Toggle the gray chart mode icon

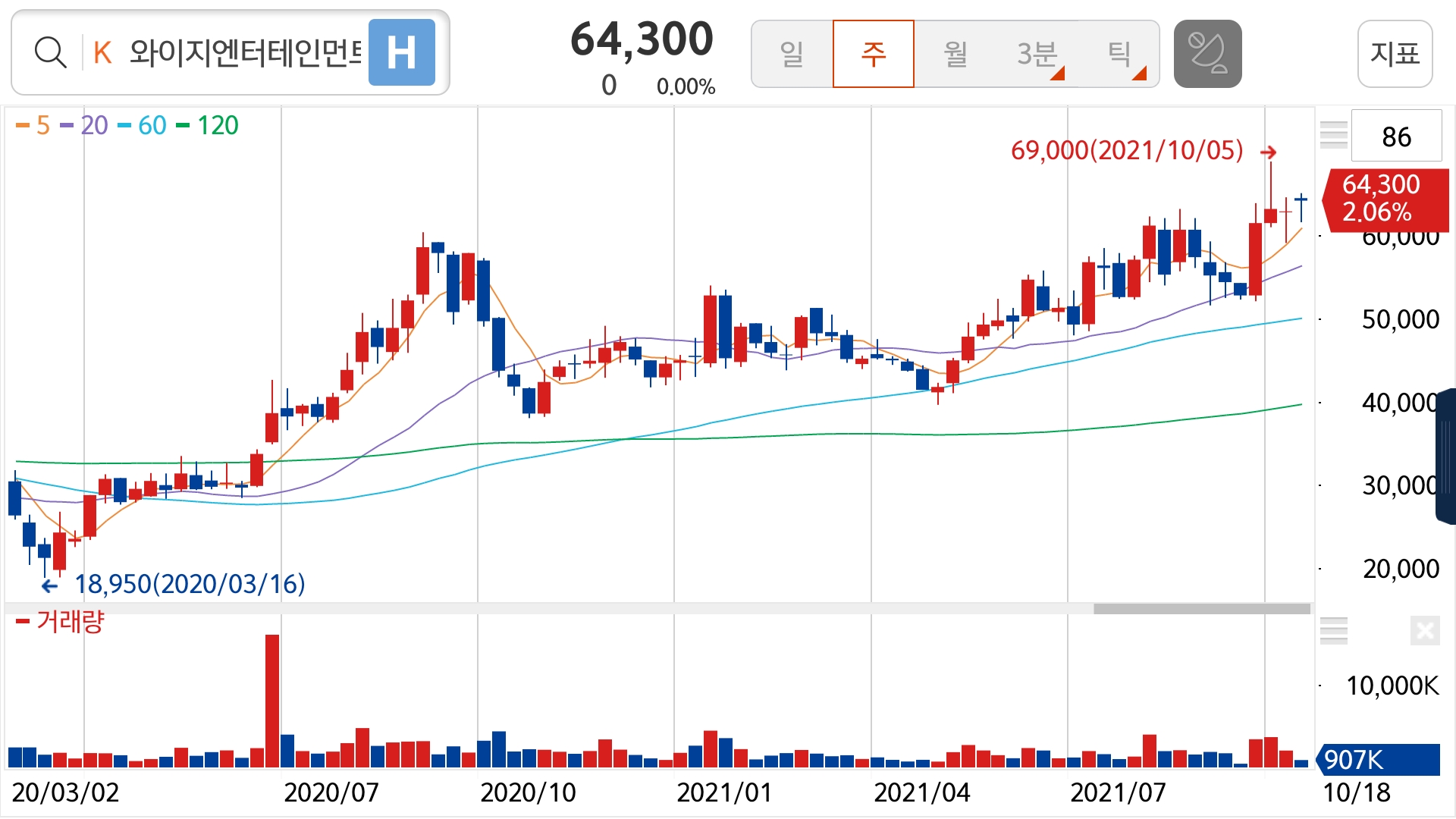click(x=1207, y=53)
